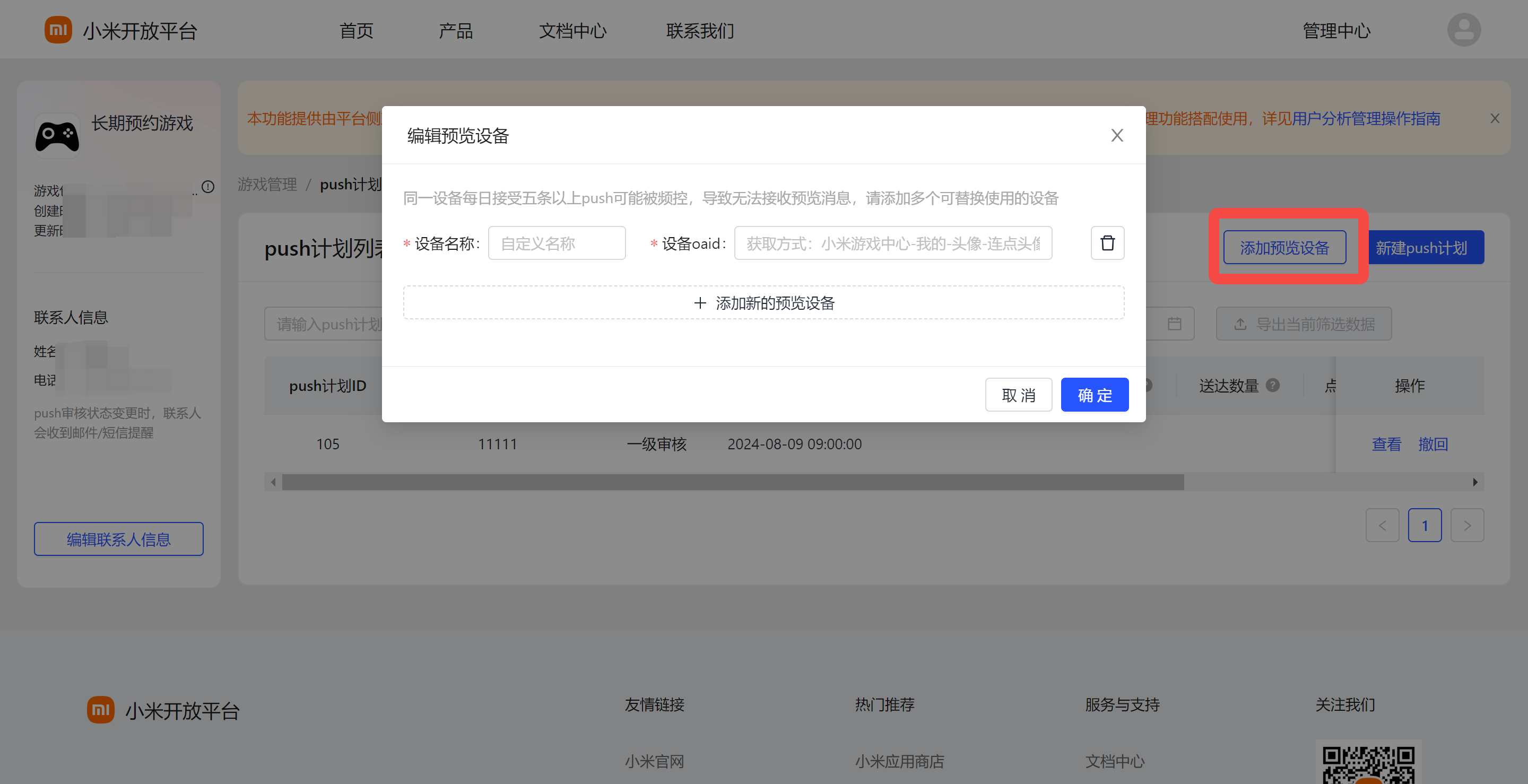Click the 添加预览设备 button
1528x784 pixels.
[1284, 248]
